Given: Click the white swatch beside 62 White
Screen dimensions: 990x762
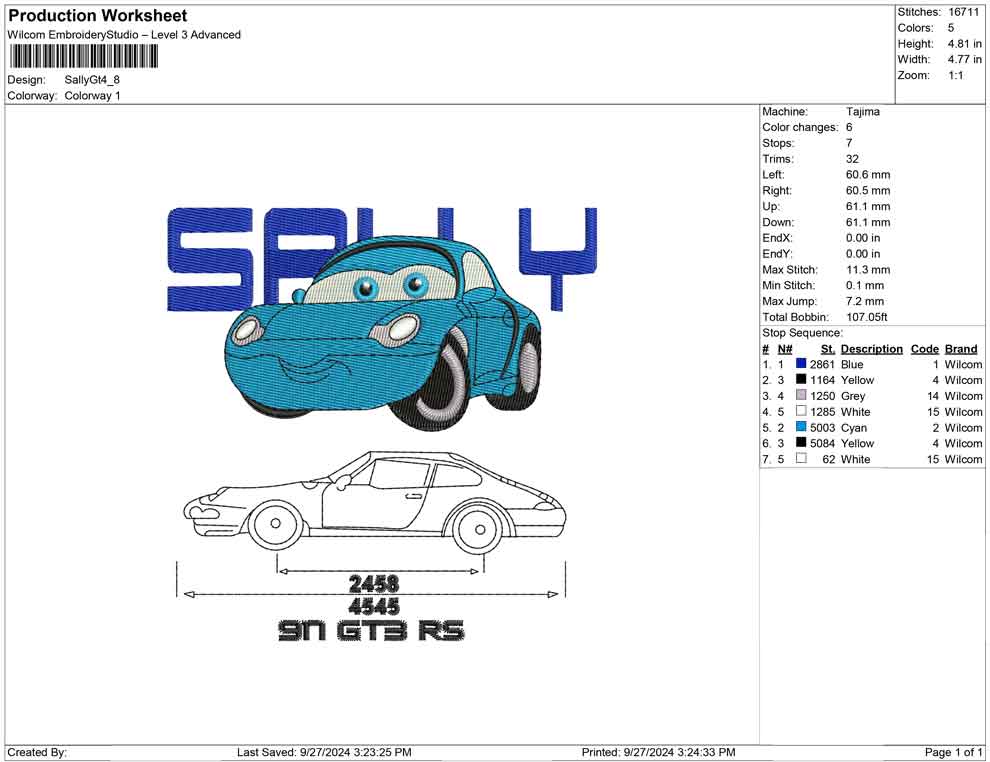Looking at the screenshot, I should click(801, 458).
